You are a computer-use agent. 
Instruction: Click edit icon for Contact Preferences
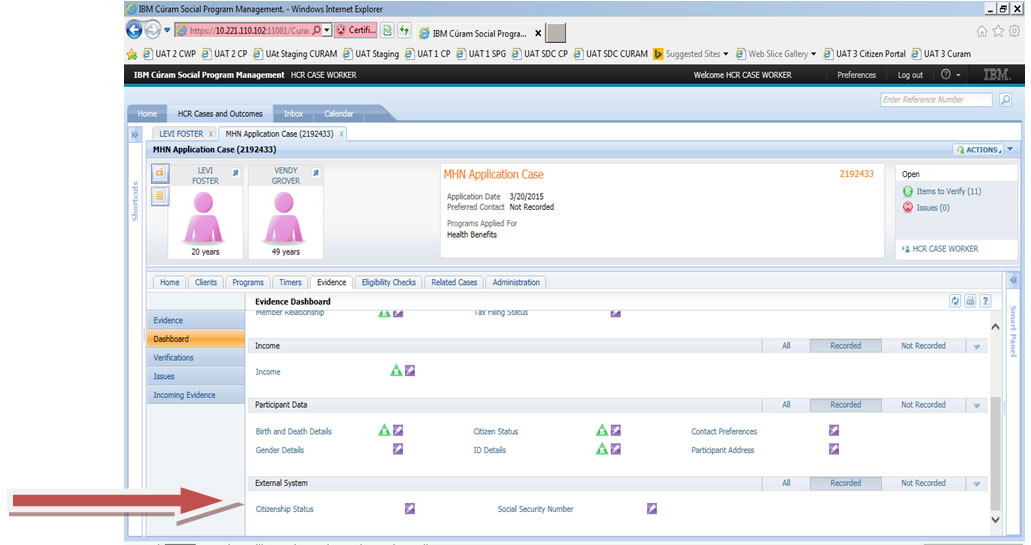point(834,431)
